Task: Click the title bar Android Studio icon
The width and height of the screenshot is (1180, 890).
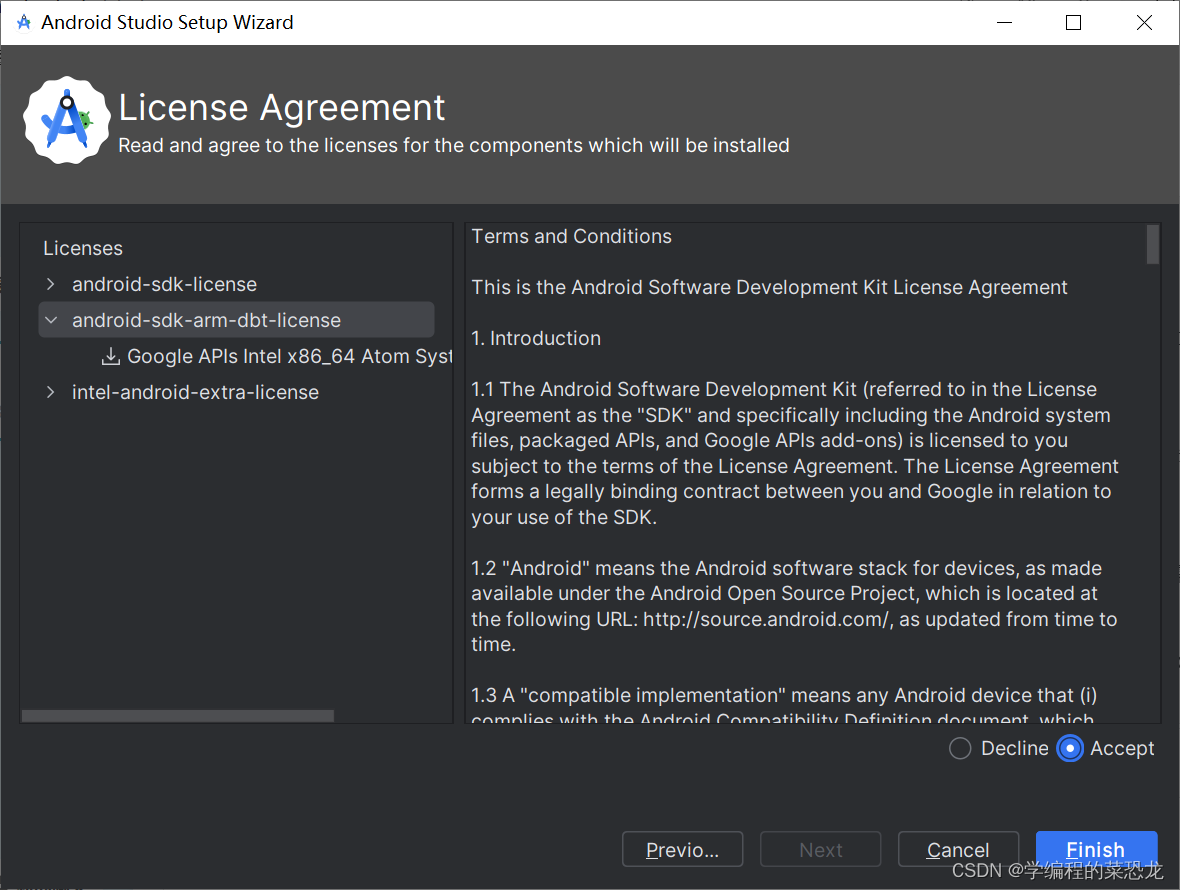Action: pyautogui.click(x=23, y=23)
